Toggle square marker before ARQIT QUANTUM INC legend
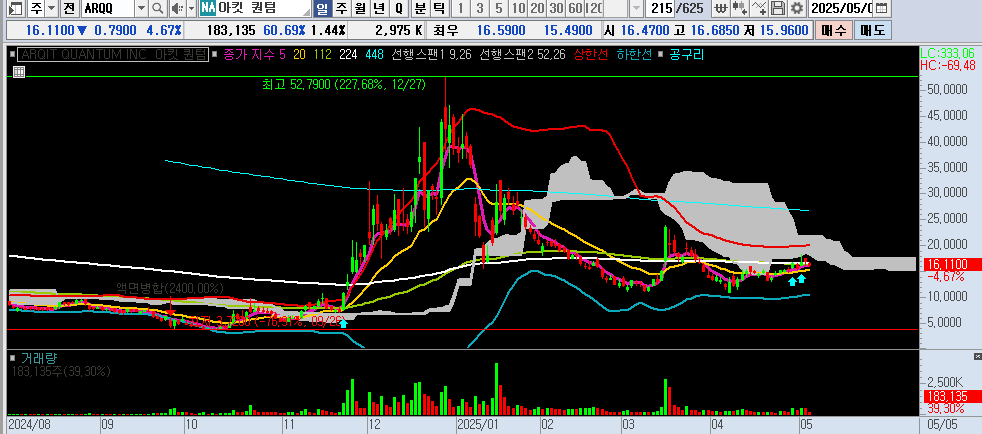 point(13,54)
